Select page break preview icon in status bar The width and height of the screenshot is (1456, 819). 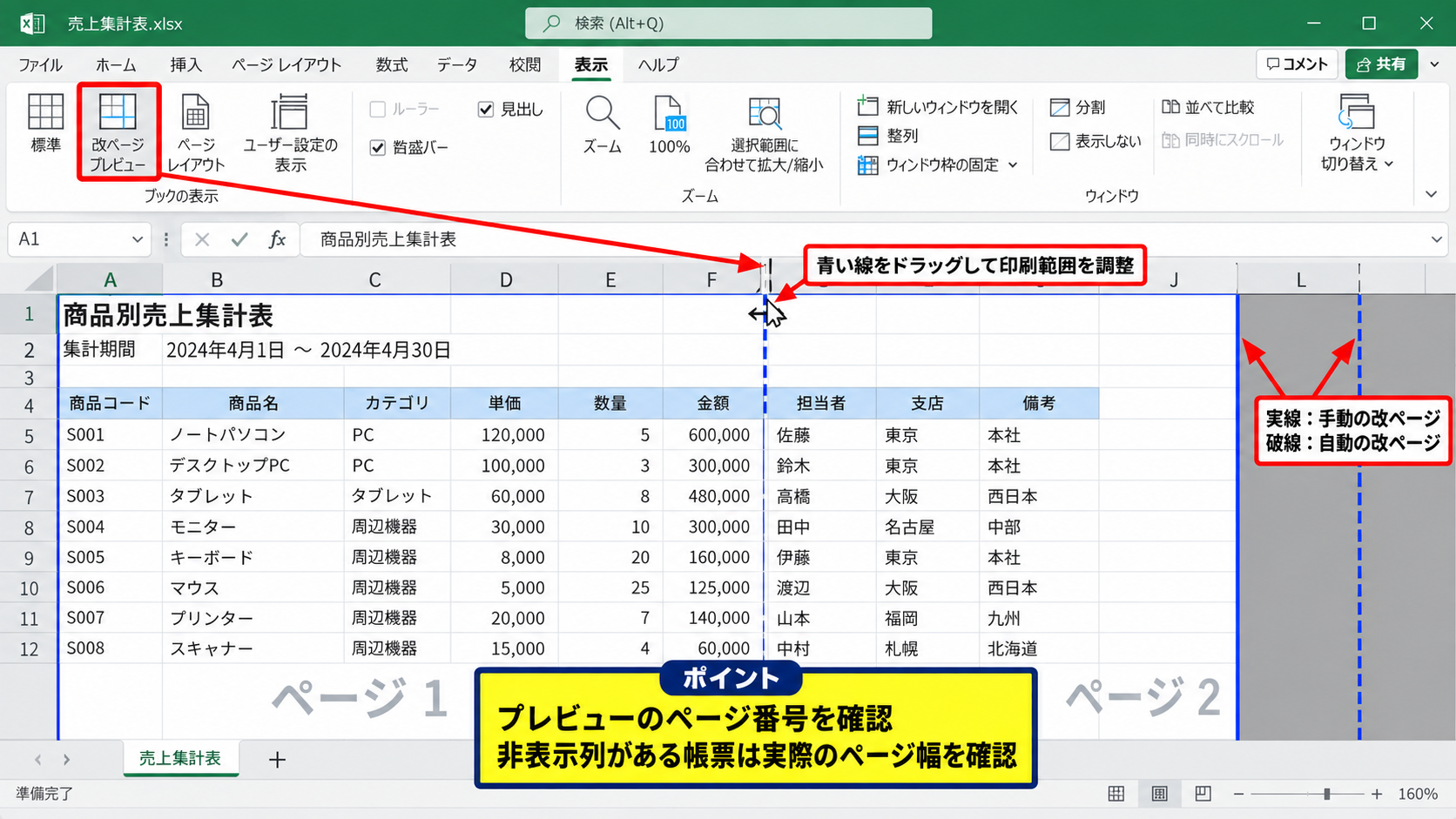1203,794
